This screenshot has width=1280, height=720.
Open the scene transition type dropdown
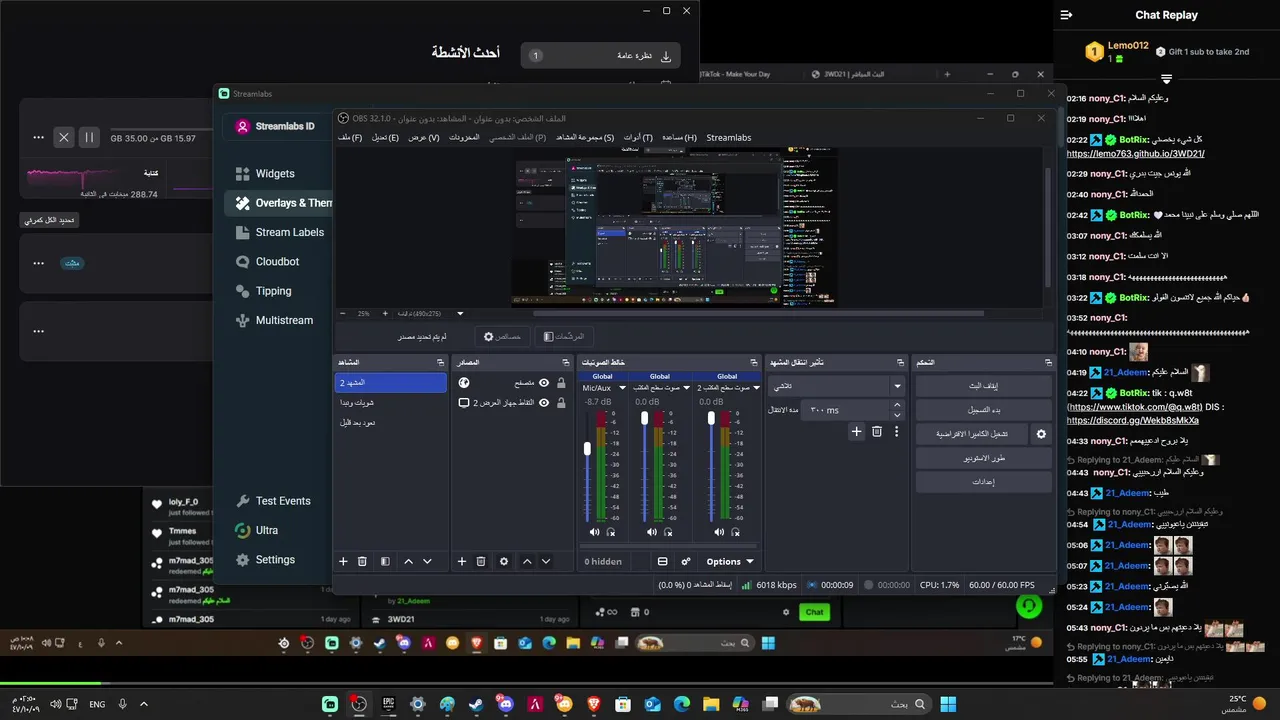(x=836, y=386)
